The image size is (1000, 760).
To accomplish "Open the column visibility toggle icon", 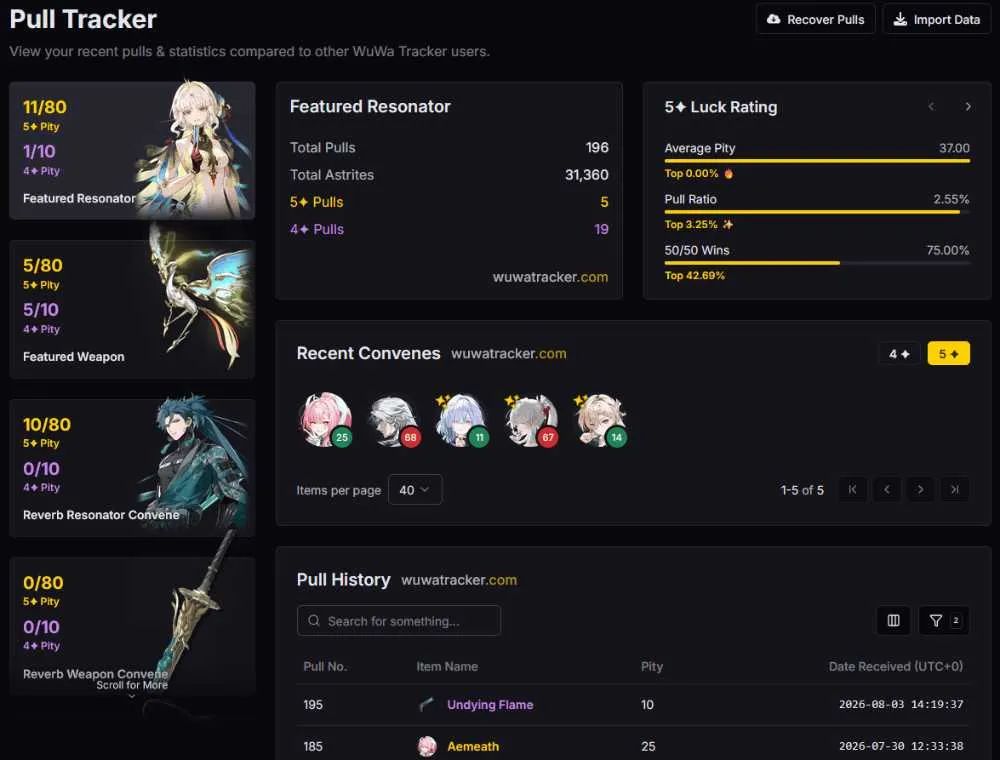I will [x=893, y=620].
